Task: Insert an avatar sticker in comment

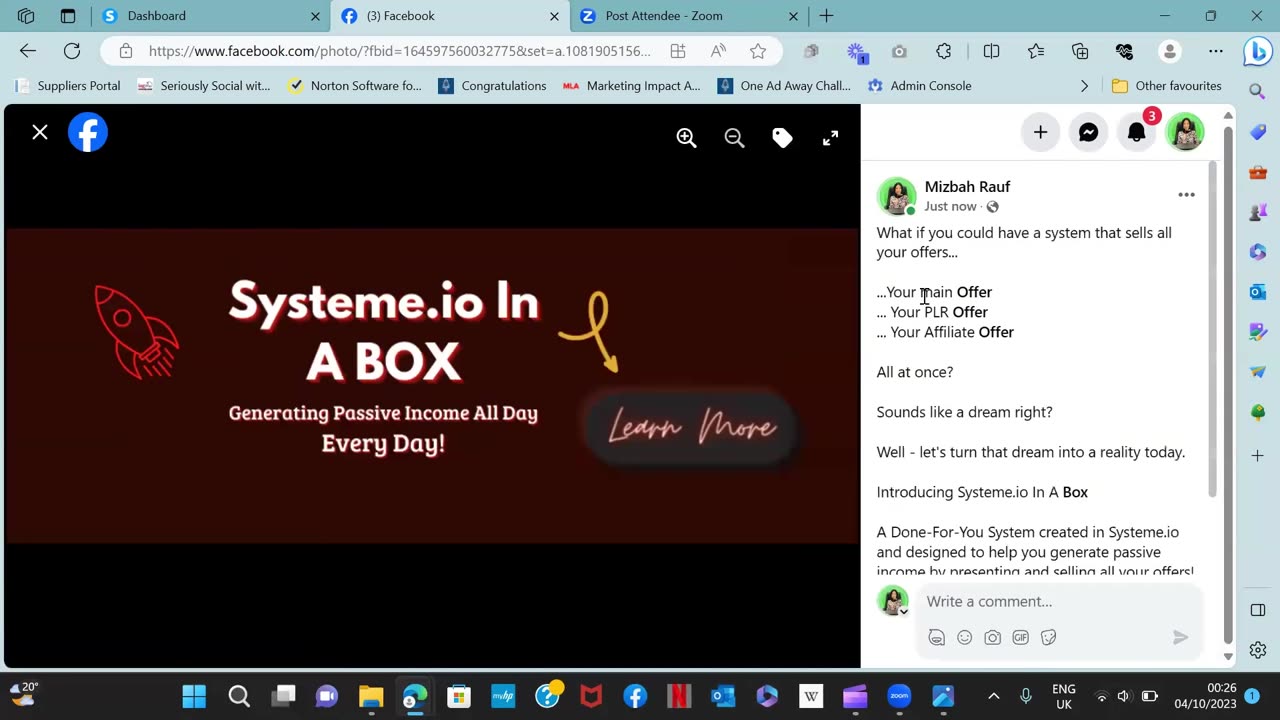Action: (x=936, y=637)
